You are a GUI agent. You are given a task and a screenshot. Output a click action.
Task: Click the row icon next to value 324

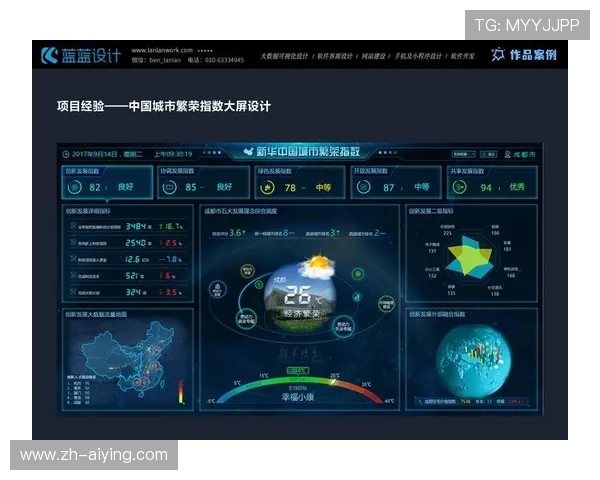(73, 292)
